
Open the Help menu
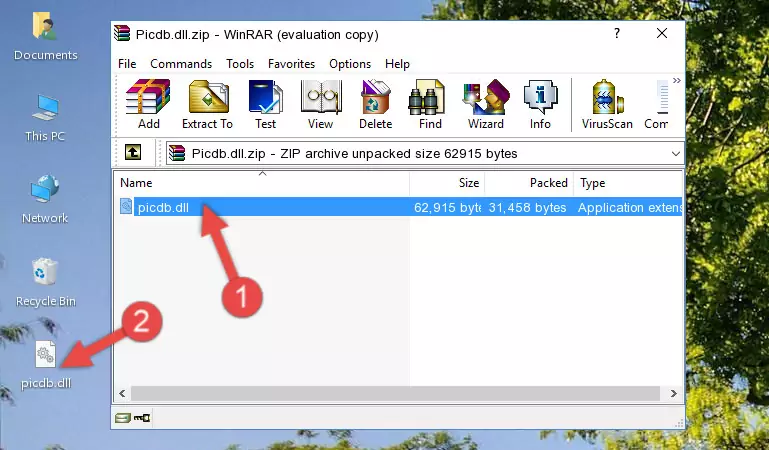(397, 64)
